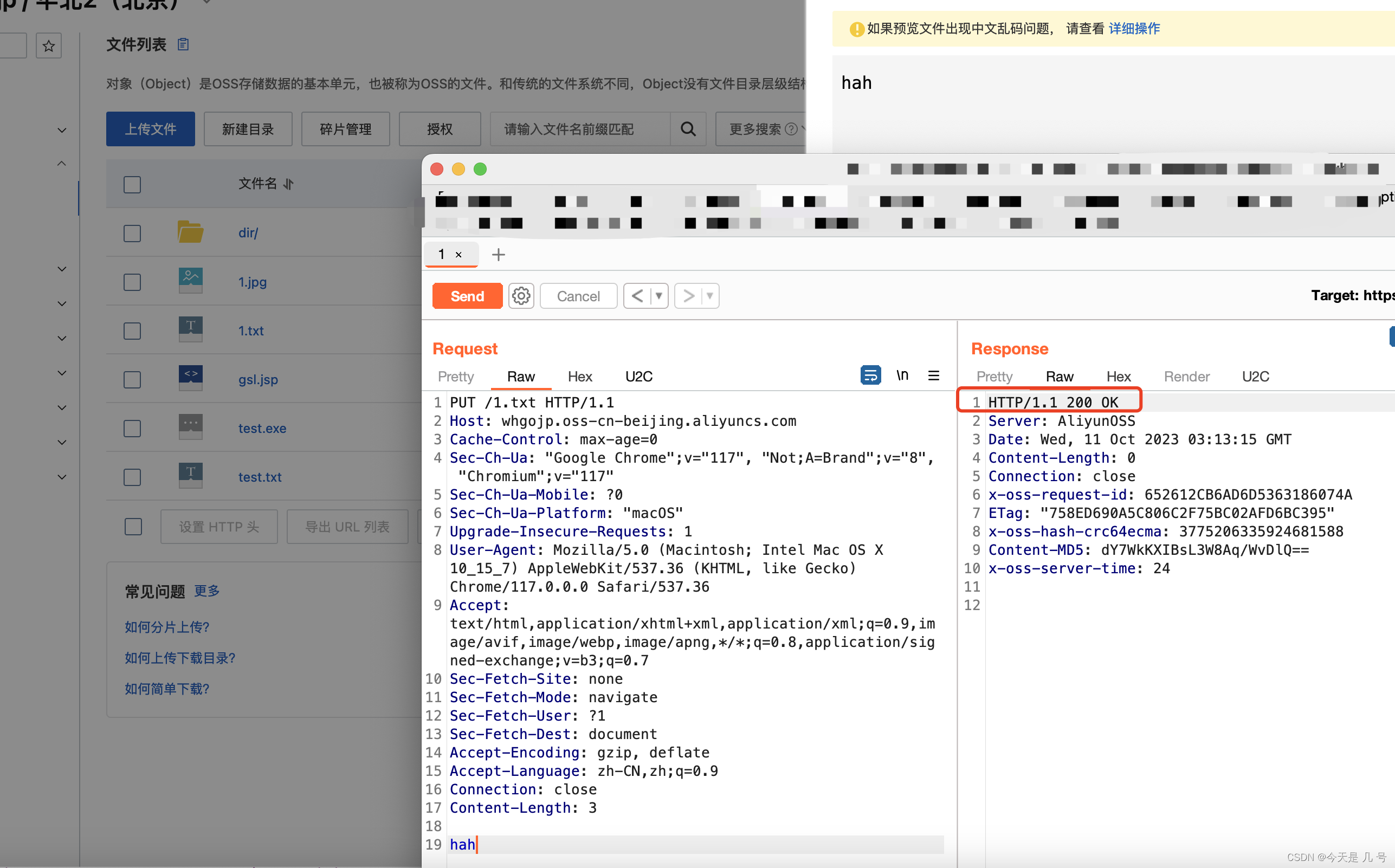Go back to previous request arrow

[637, 296]
